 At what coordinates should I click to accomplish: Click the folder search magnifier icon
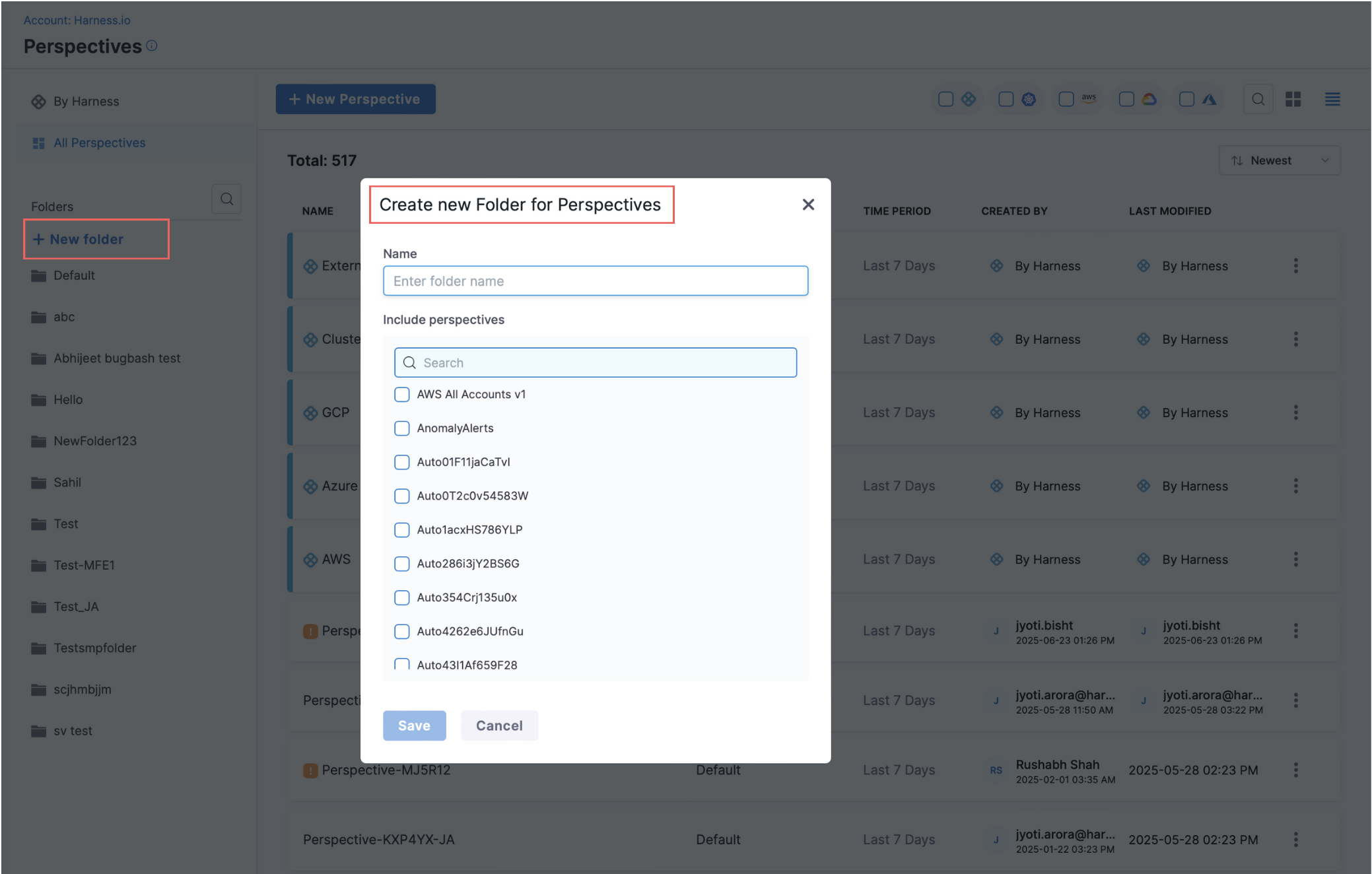point(226,199)
